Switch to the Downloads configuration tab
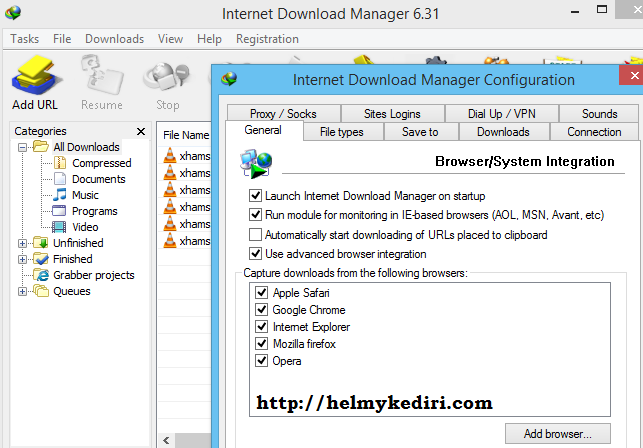Screen dimensions: 643x448 [504, 132]
